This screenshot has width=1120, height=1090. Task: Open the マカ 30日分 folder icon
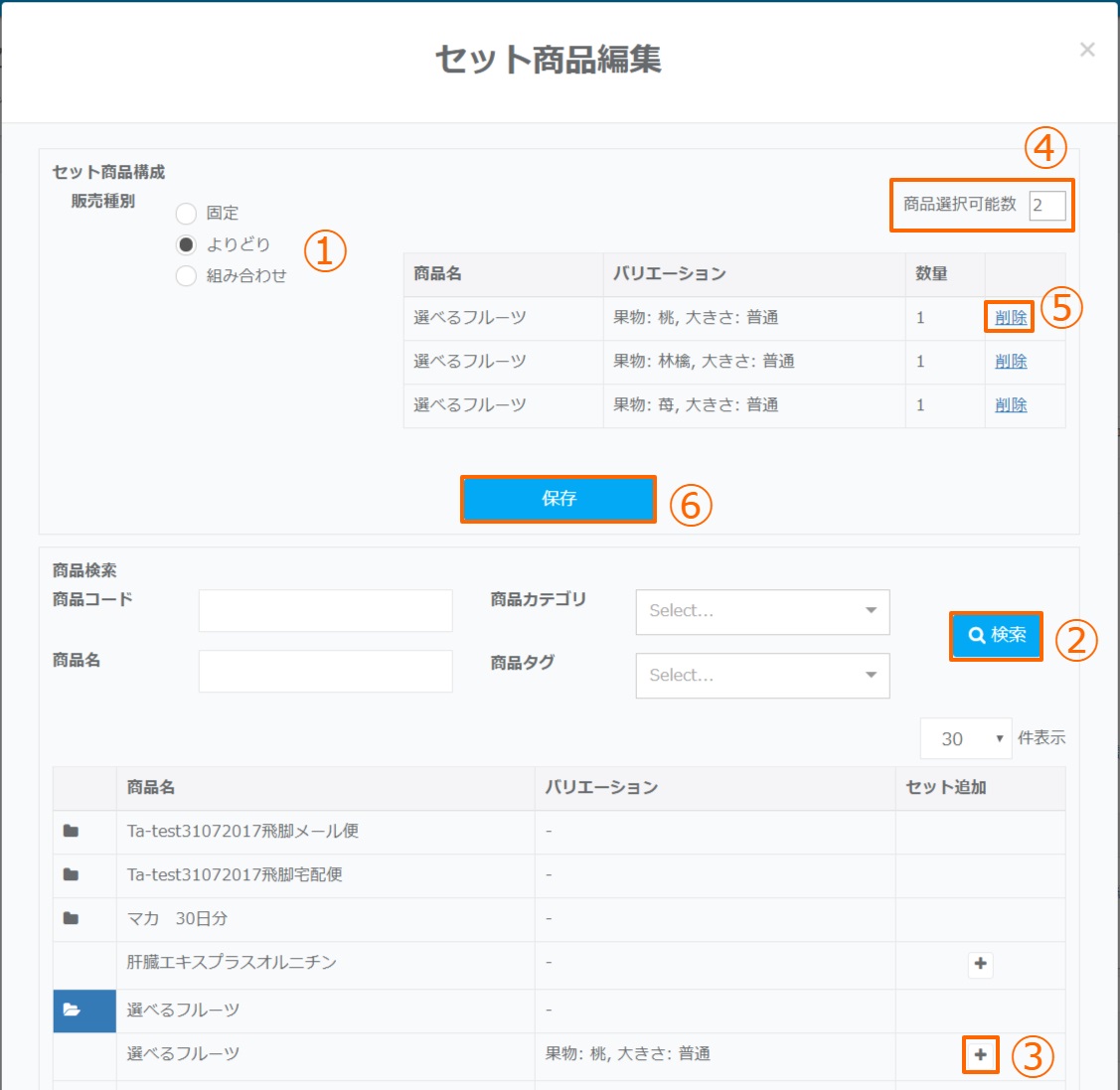pyautogui.click(x=71, y=918)
